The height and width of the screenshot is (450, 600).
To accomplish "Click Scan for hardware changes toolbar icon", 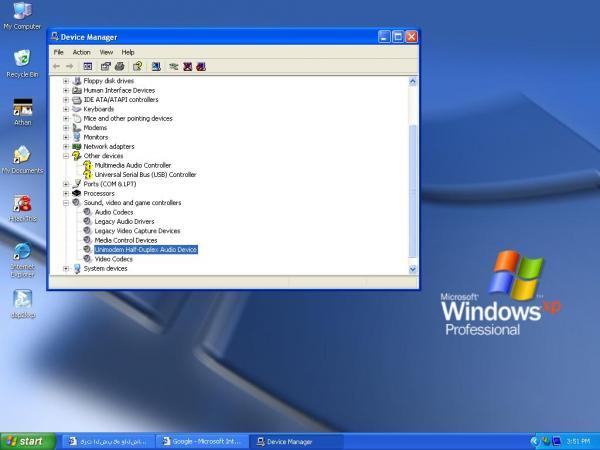I will coord(156,67).
